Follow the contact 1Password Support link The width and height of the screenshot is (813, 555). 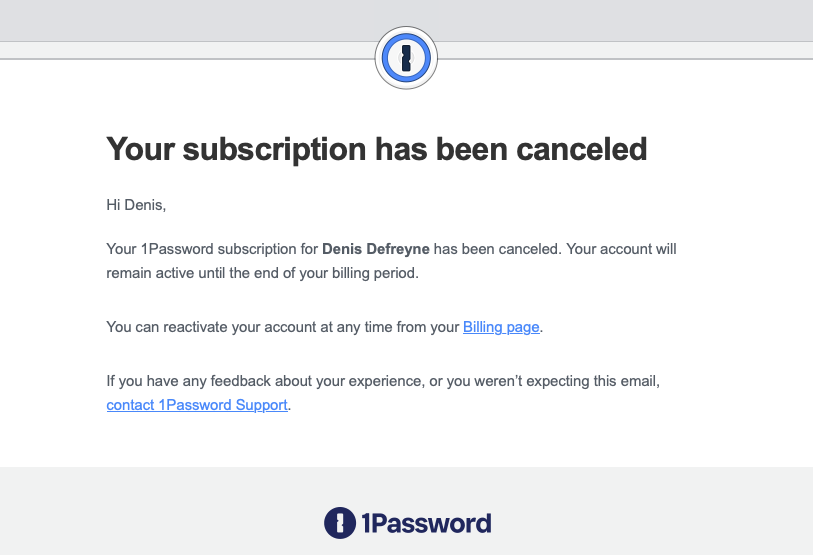pyautogui.click(x=197, y=405)
